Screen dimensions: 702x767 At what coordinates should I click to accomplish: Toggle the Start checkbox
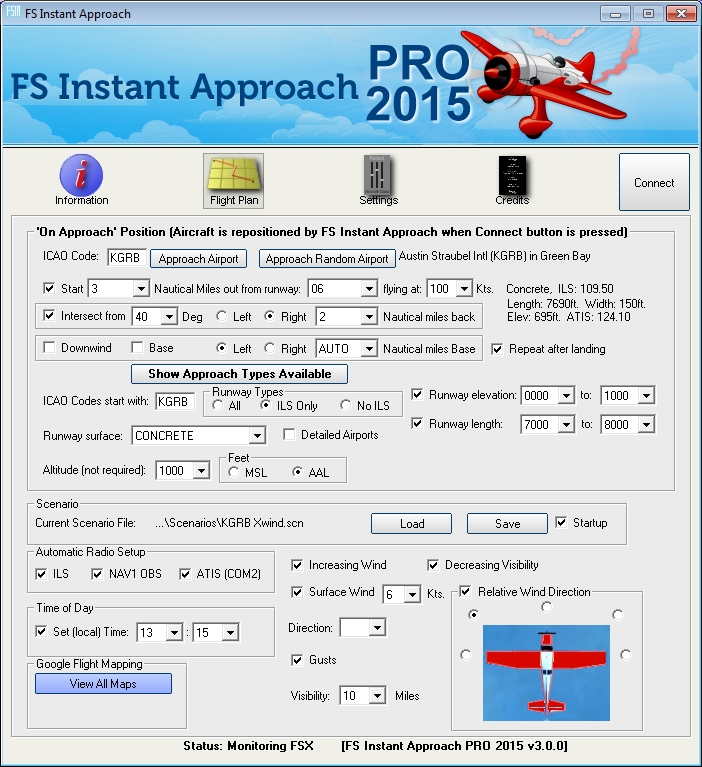(x=49, y=288)
